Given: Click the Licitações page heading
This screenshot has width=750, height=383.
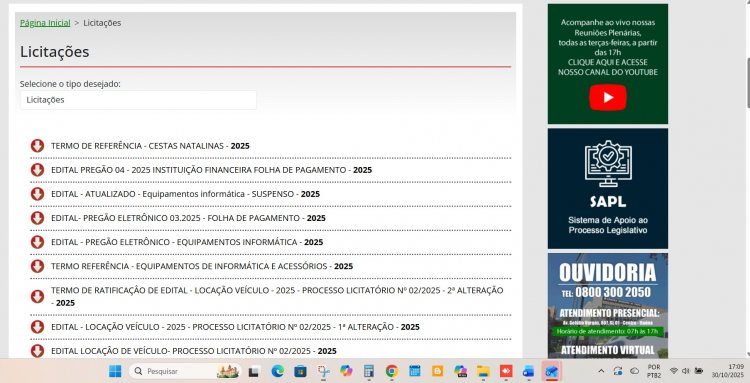Looking at the screenshot, I should point(55,52).
